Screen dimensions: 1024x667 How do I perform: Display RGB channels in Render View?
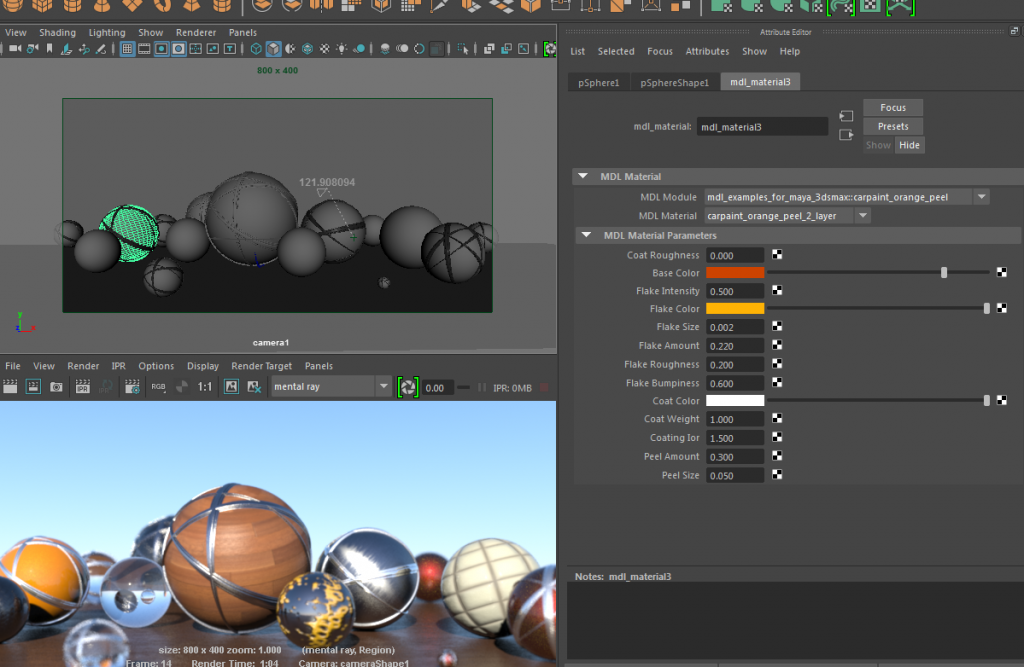[158, 385]
